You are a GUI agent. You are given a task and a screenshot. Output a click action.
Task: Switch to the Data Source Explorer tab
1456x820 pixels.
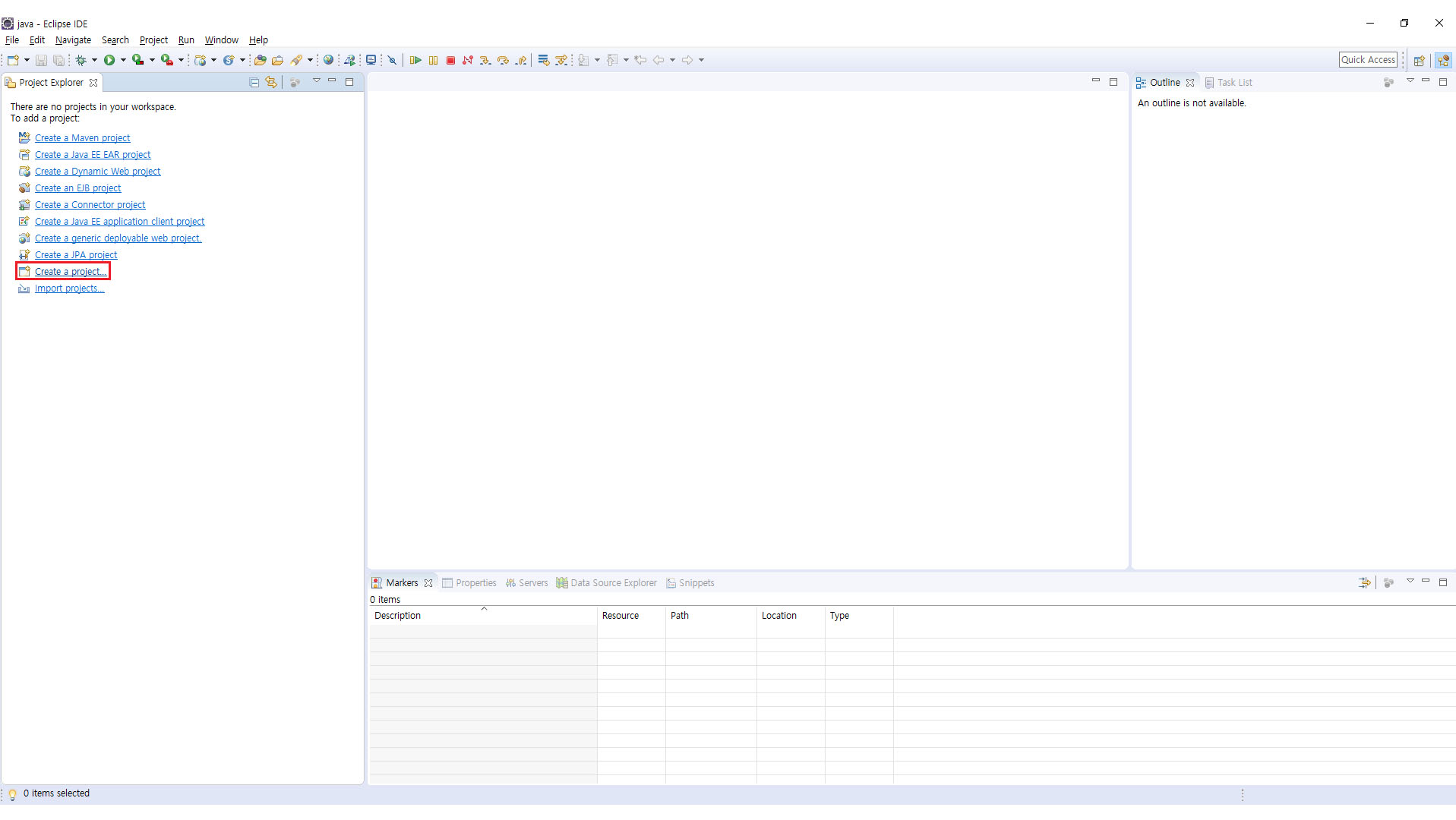click(606, 583)
